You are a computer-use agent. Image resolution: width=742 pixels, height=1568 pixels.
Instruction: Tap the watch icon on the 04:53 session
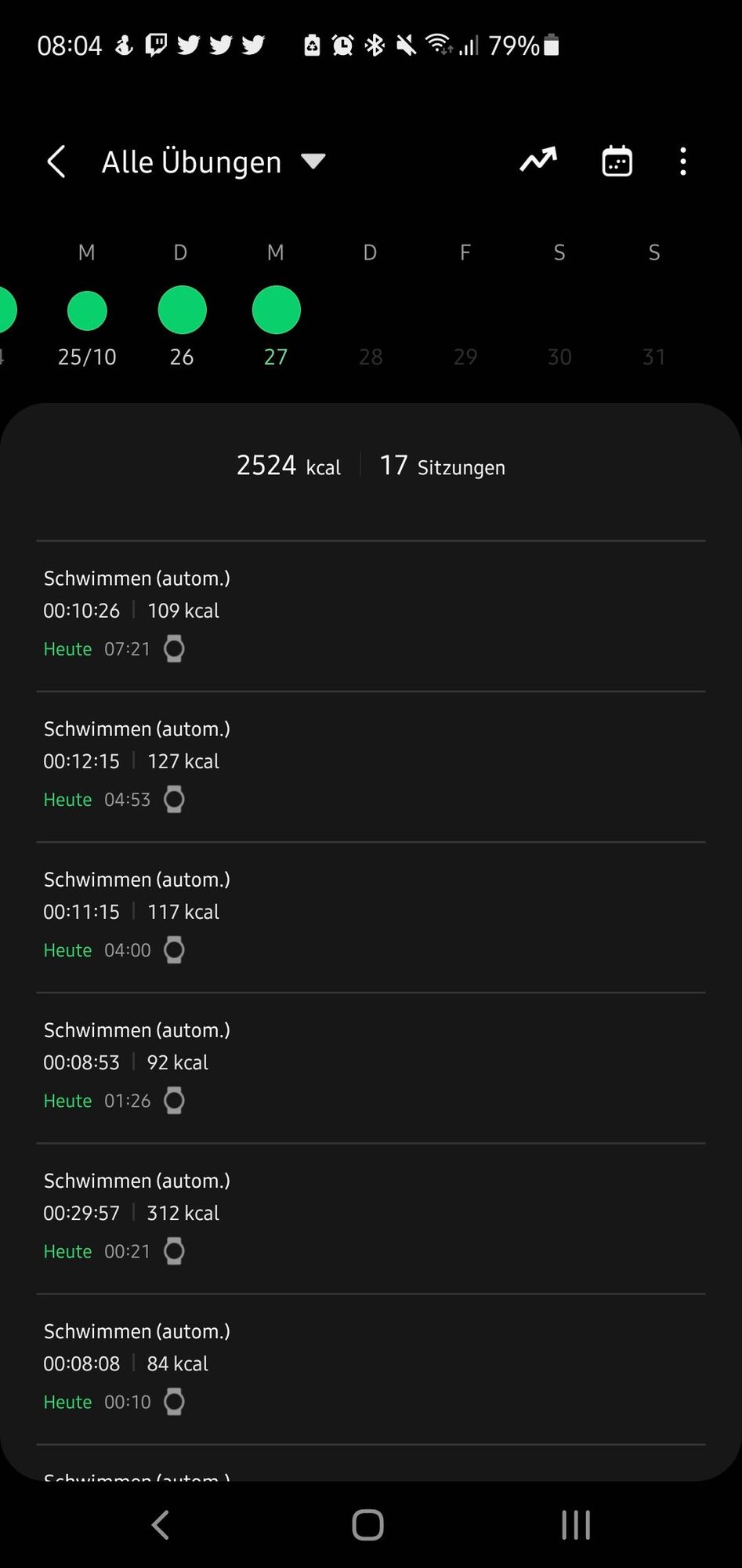174,800
